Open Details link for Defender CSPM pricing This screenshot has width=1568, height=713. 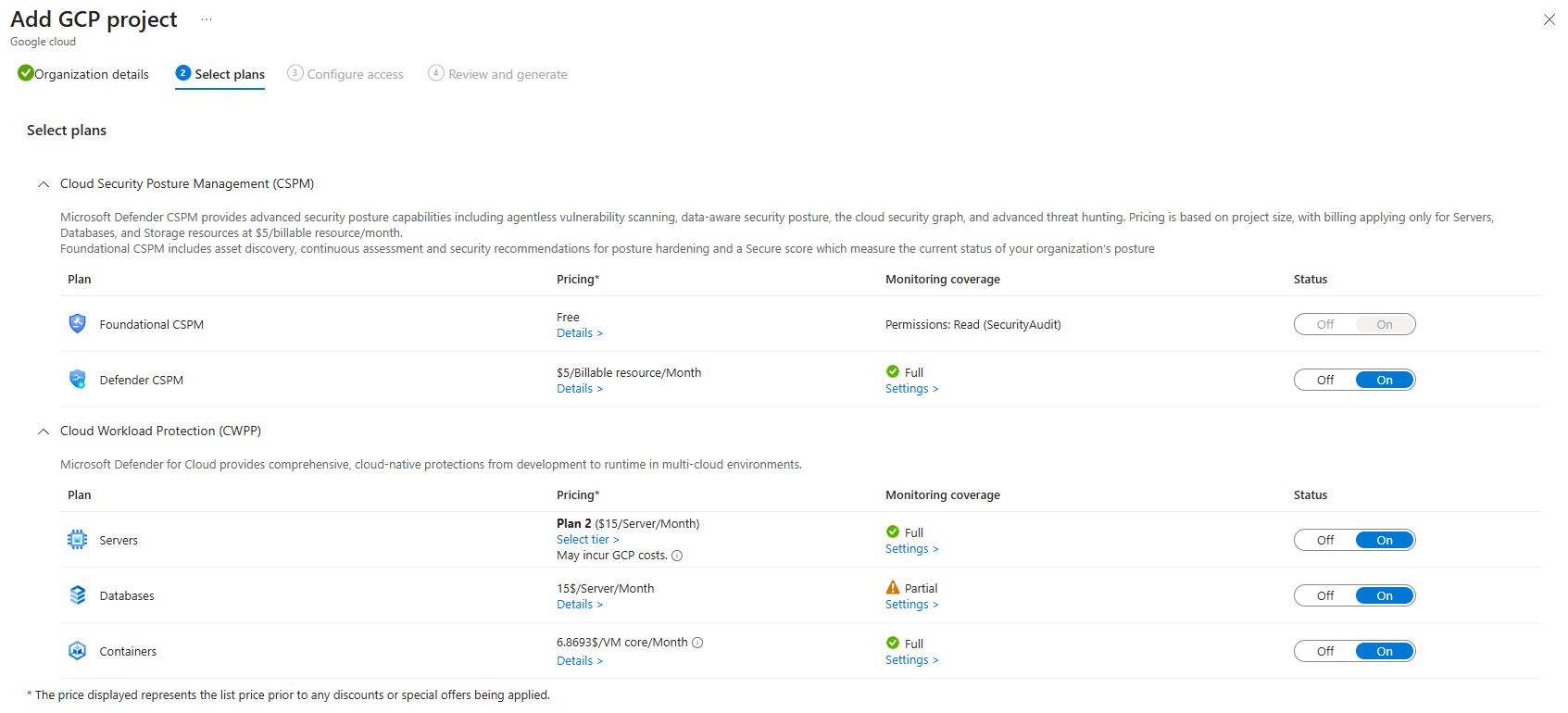click(x=580, y=389)
